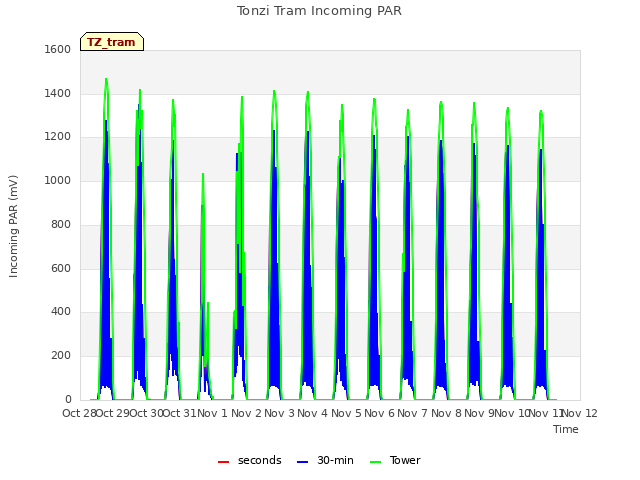The height and width of the screenshot is (480, 640).
Task: Click the 1400 y-axis tick label
Action: coord(58,93)
